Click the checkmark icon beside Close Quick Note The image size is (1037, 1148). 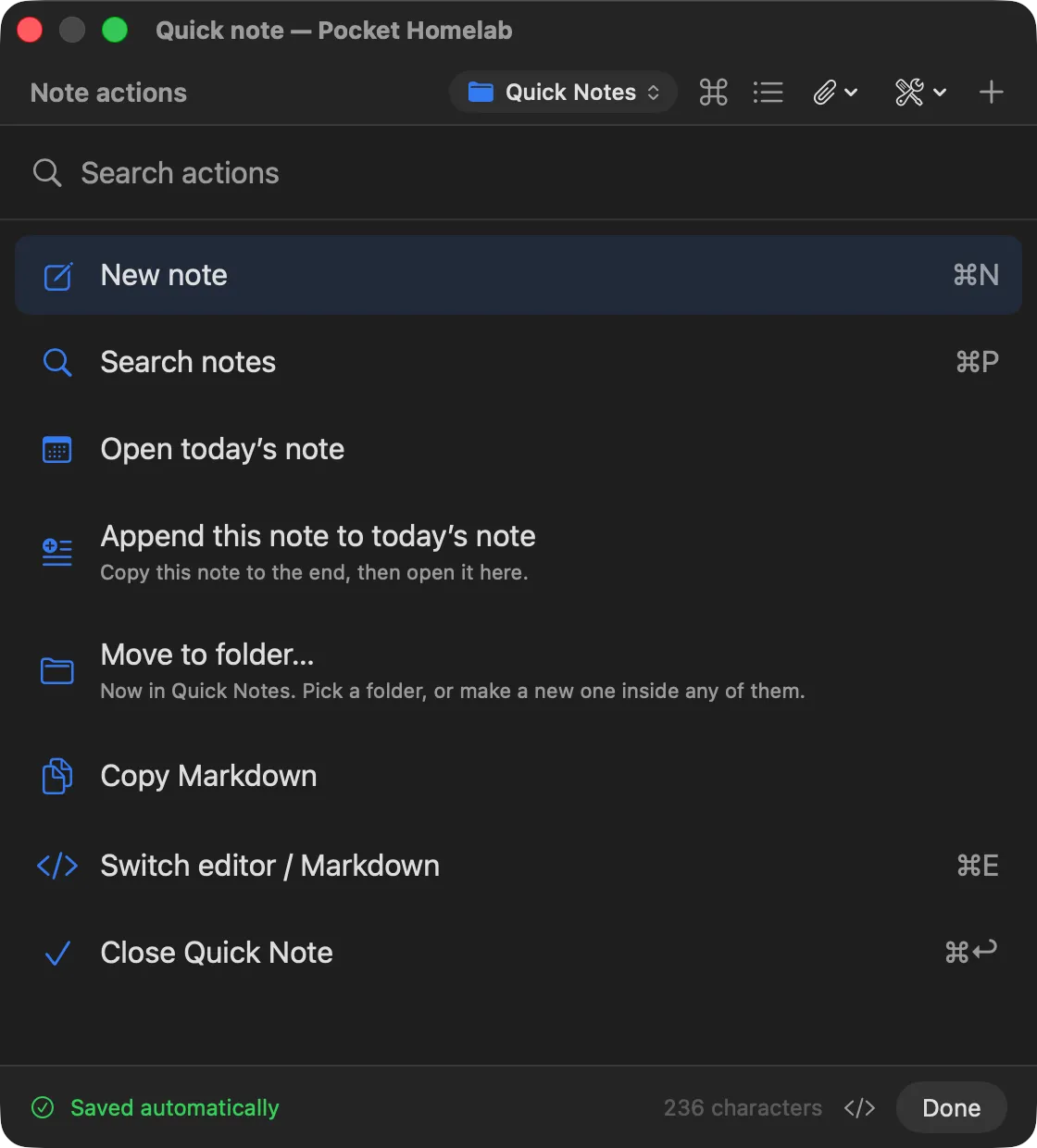click(57, 953)
